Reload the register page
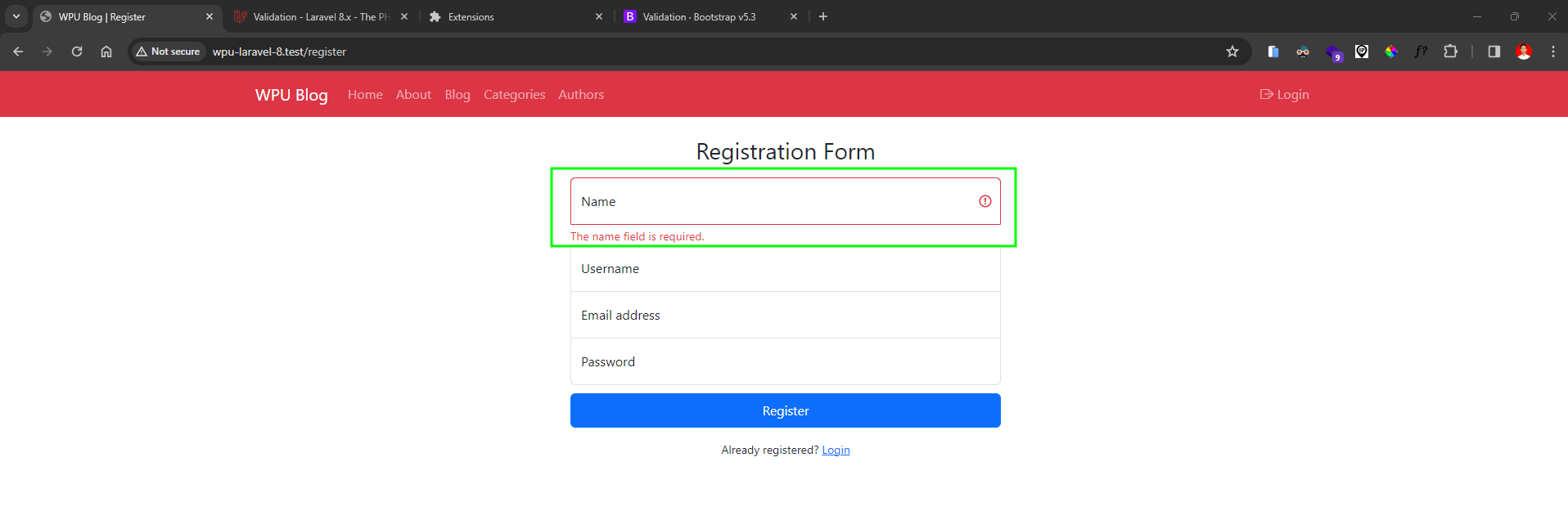1568x529 pixels. click(77, 52)
